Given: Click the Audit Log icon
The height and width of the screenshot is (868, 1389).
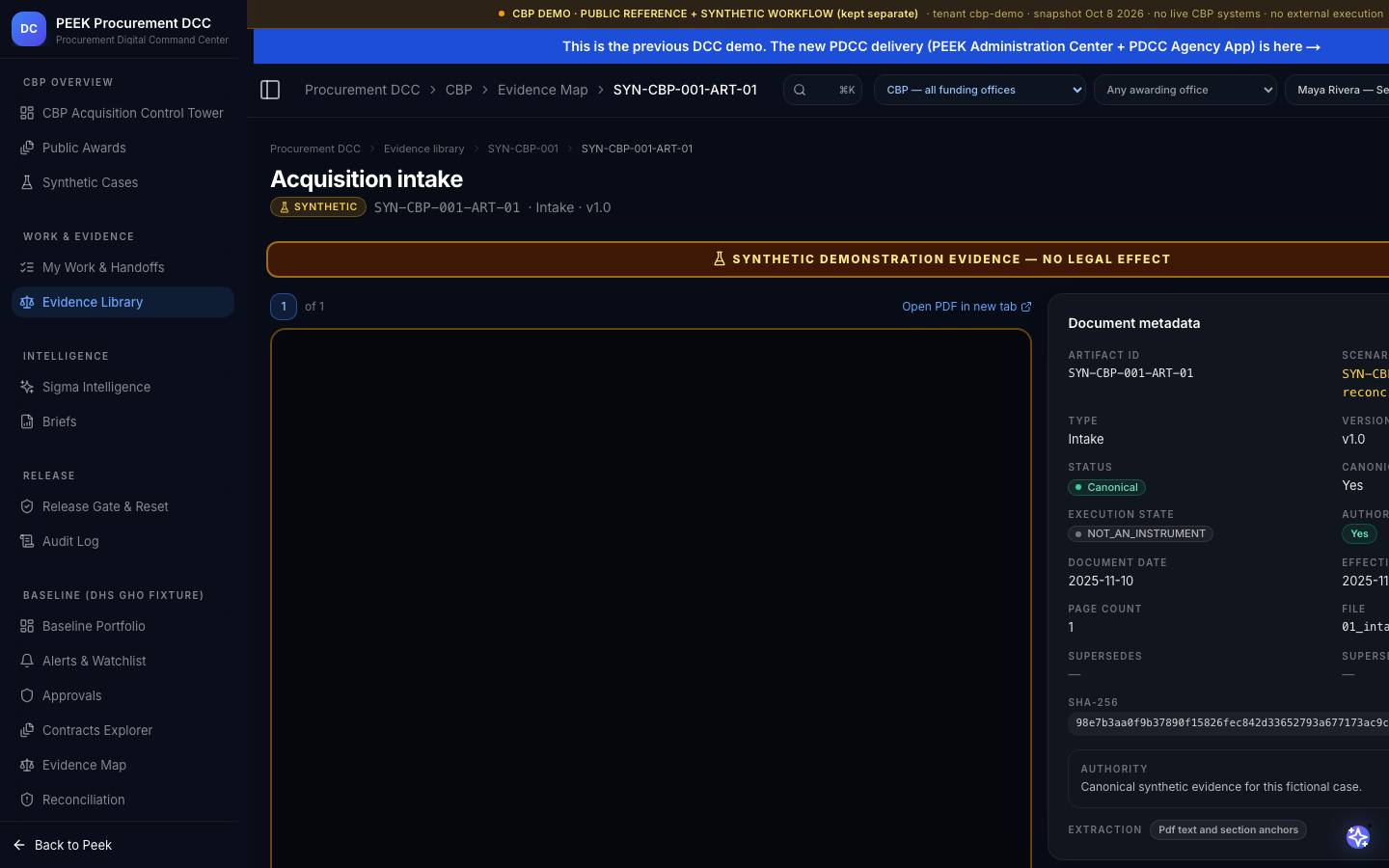Looking at the screenshot, I should pyautogui.click(x=27, y=541).
